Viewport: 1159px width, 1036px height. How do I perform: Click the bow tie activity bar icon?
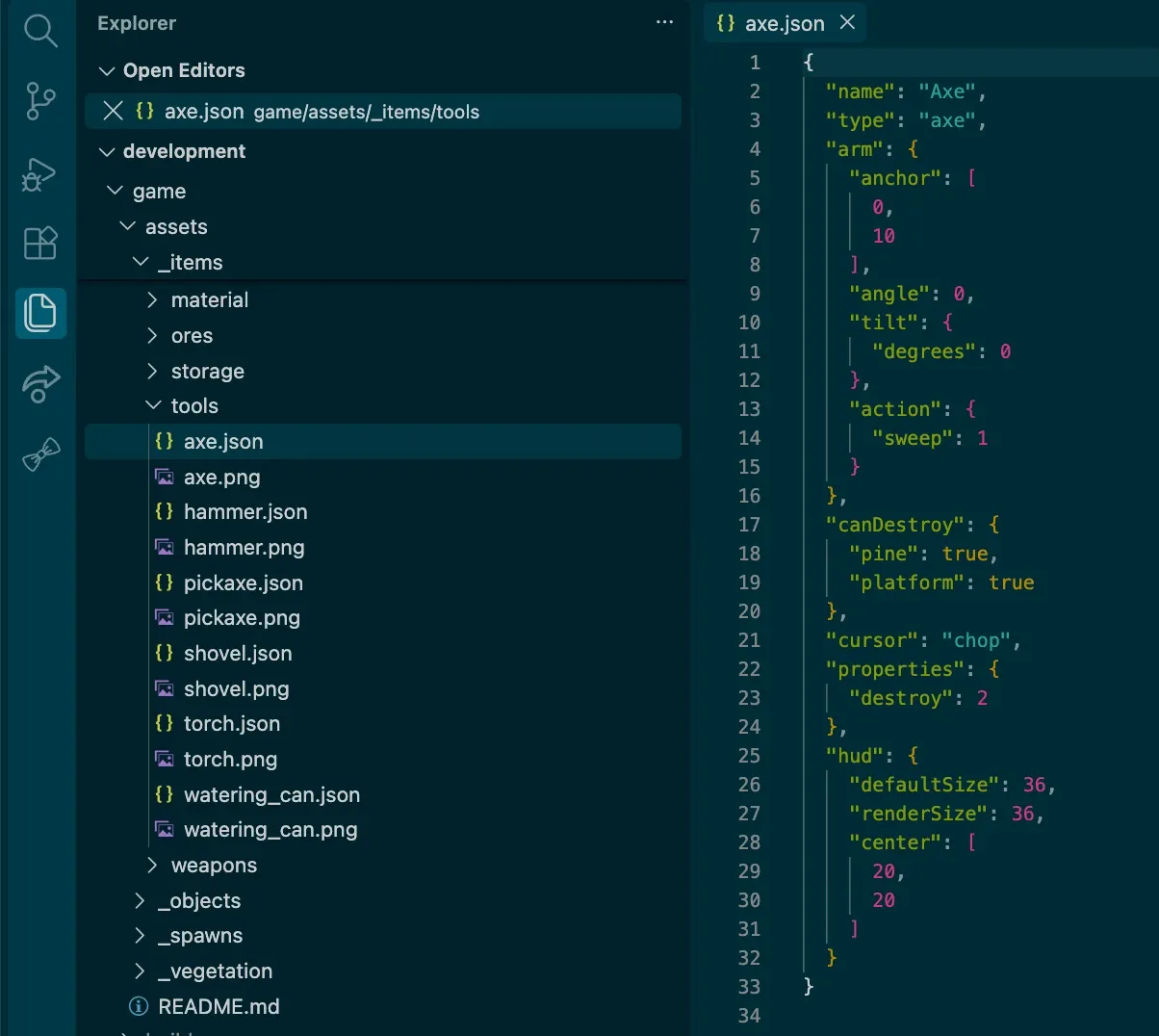(x=40, y=453)
